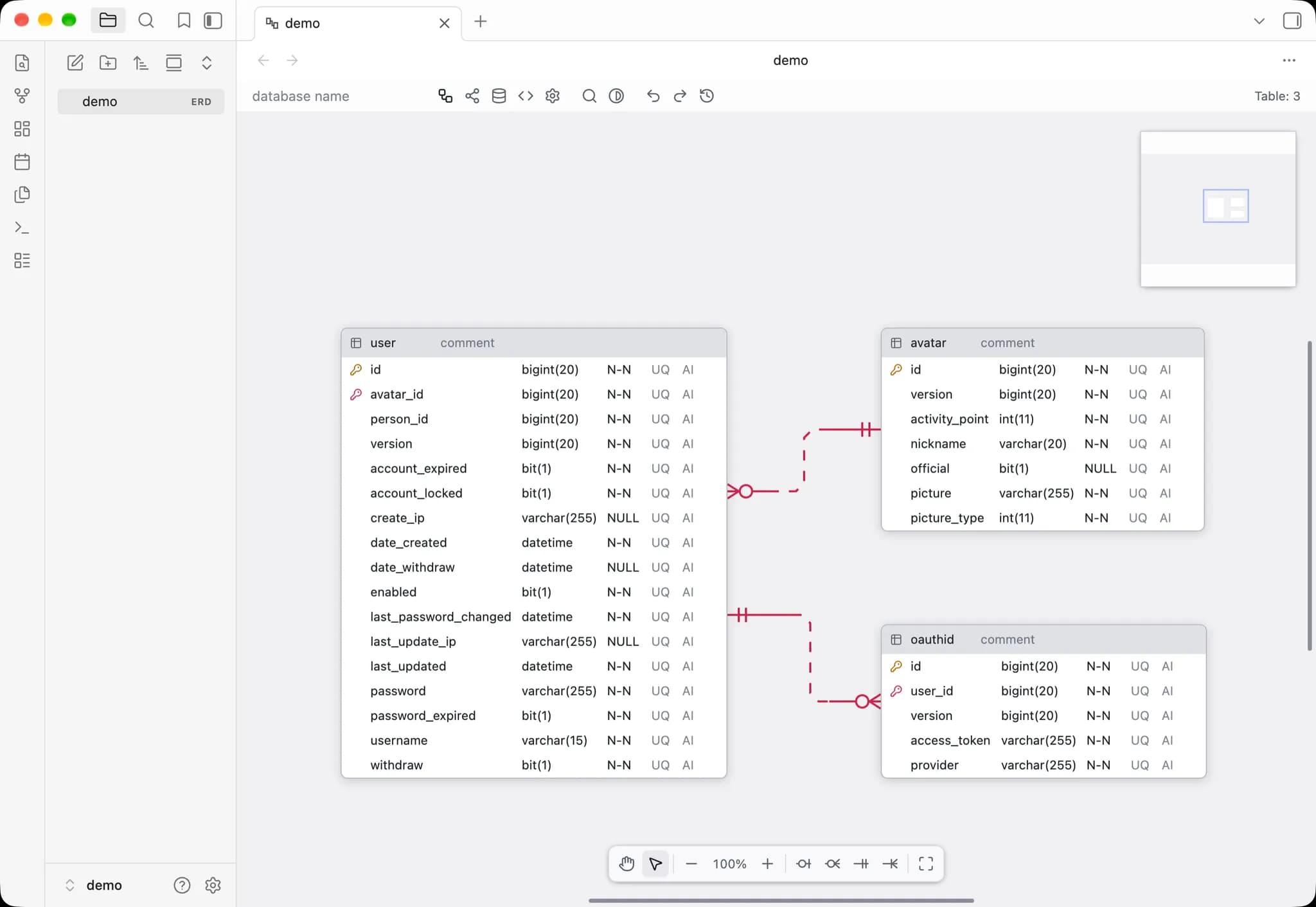Open a new tab
The image size is (1316, 907).
tap(480, 21)
